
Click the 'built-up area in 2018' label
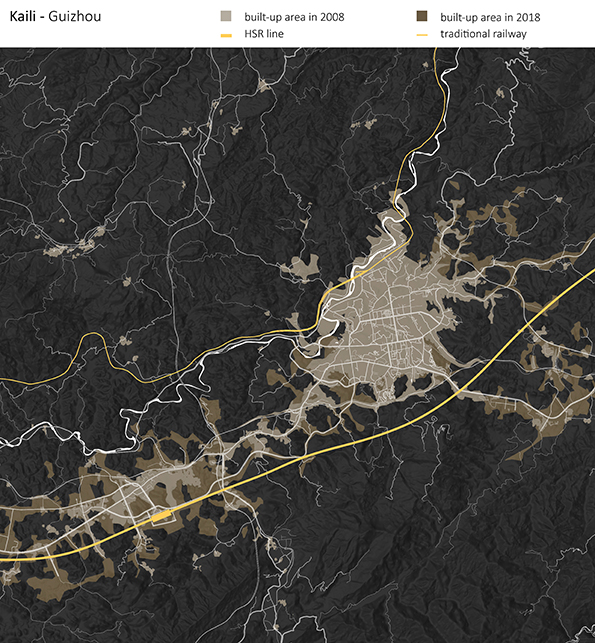(490, 17)
